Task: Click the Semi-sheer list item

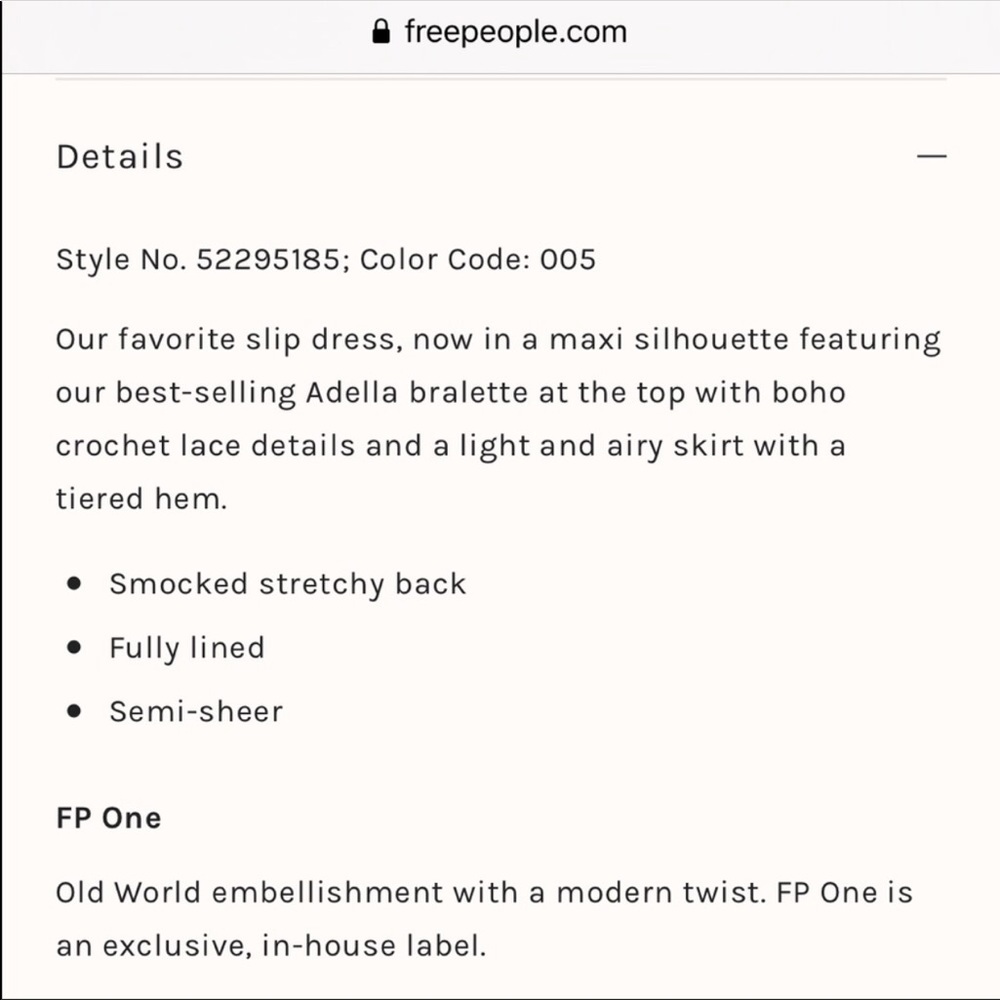Action: pyautogui.click(x=196, y=712)
